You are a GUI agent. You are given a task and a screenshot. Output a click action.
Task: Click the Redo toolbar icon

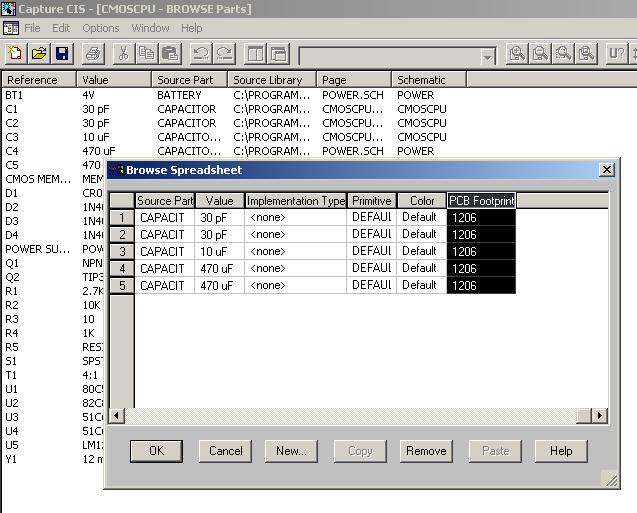(224, 53)
